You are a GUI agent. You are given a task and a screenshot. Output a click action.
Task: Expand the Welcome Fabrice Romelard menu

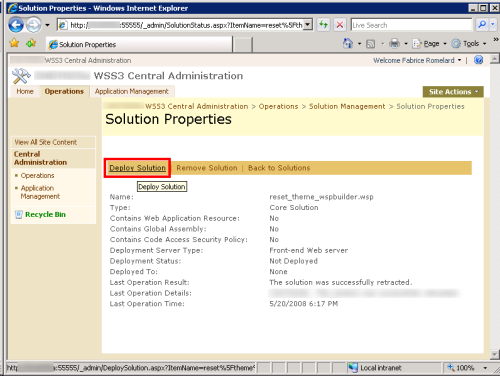(x=417, y=60)
